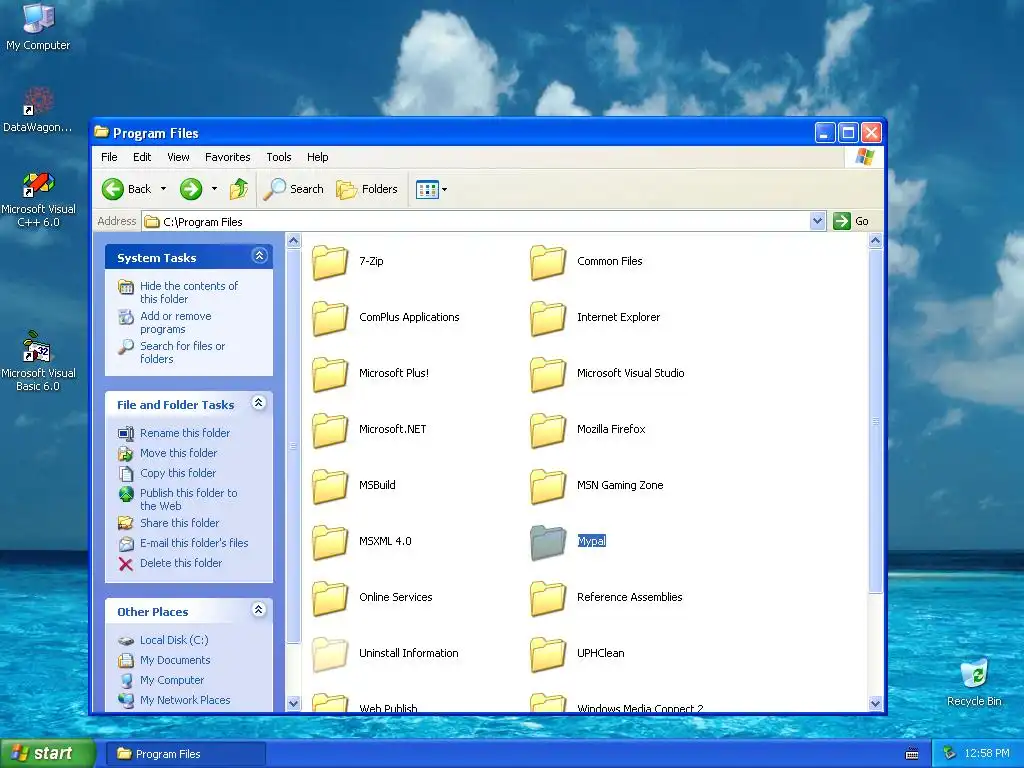1024x768 pixels.
Task: Click the green Forward arrow icon
Action: coord(191,189)
